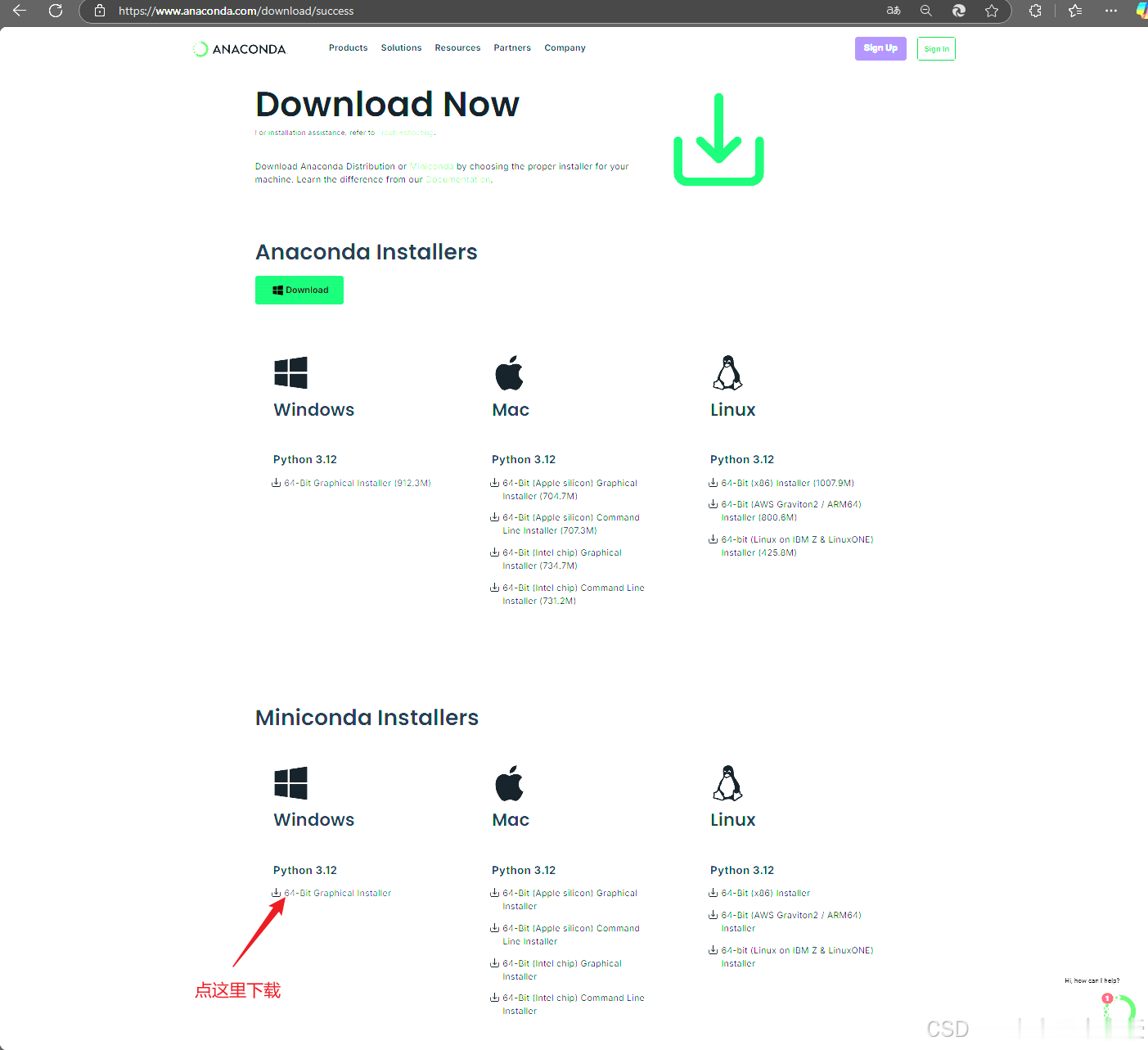The image size is (1148, 1050).
Task: Open the Products menu
Action: coord(348,48)
